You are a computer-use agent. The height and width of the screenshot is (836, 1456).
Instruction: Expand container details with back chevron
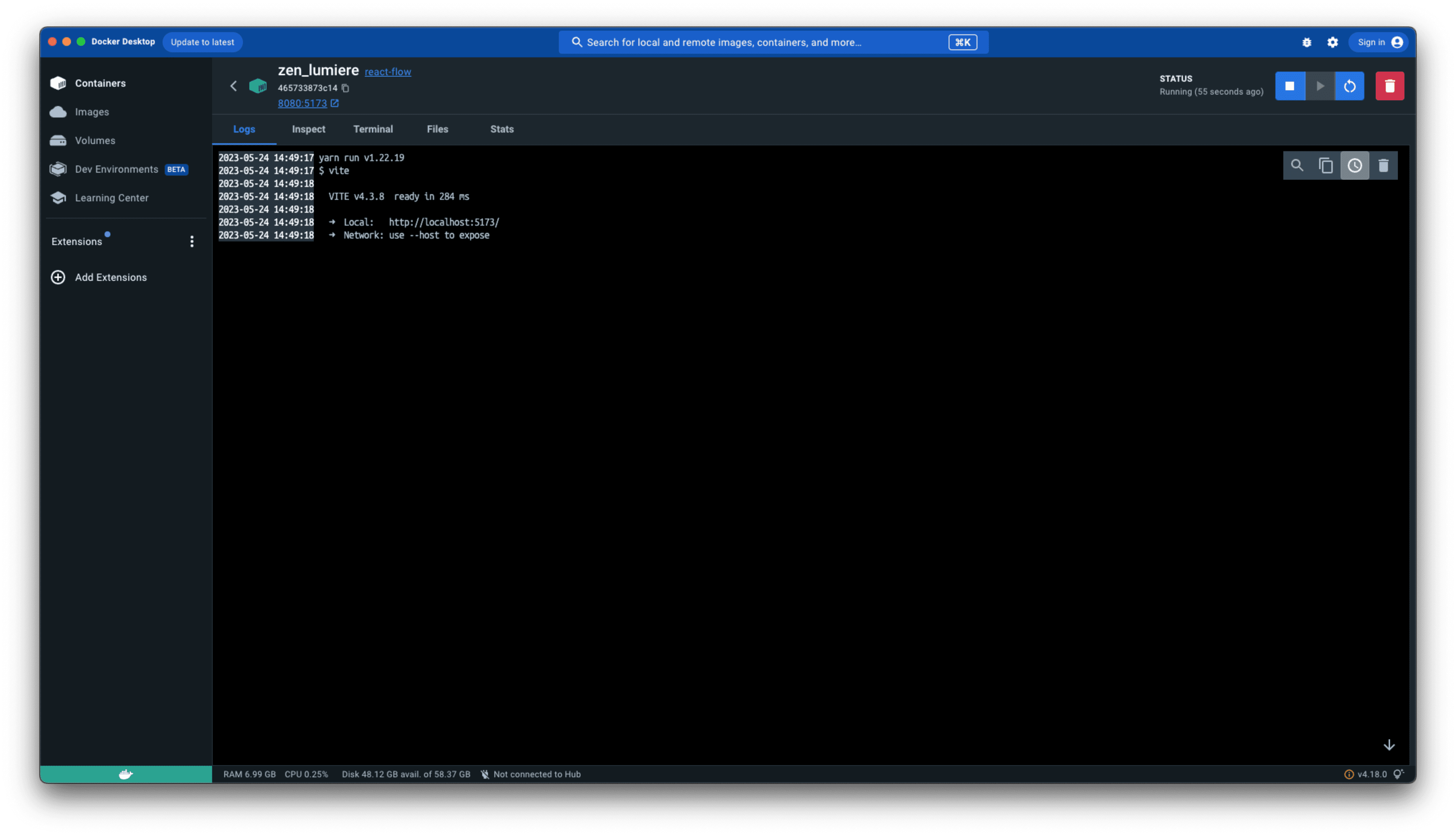pos(234,86)
